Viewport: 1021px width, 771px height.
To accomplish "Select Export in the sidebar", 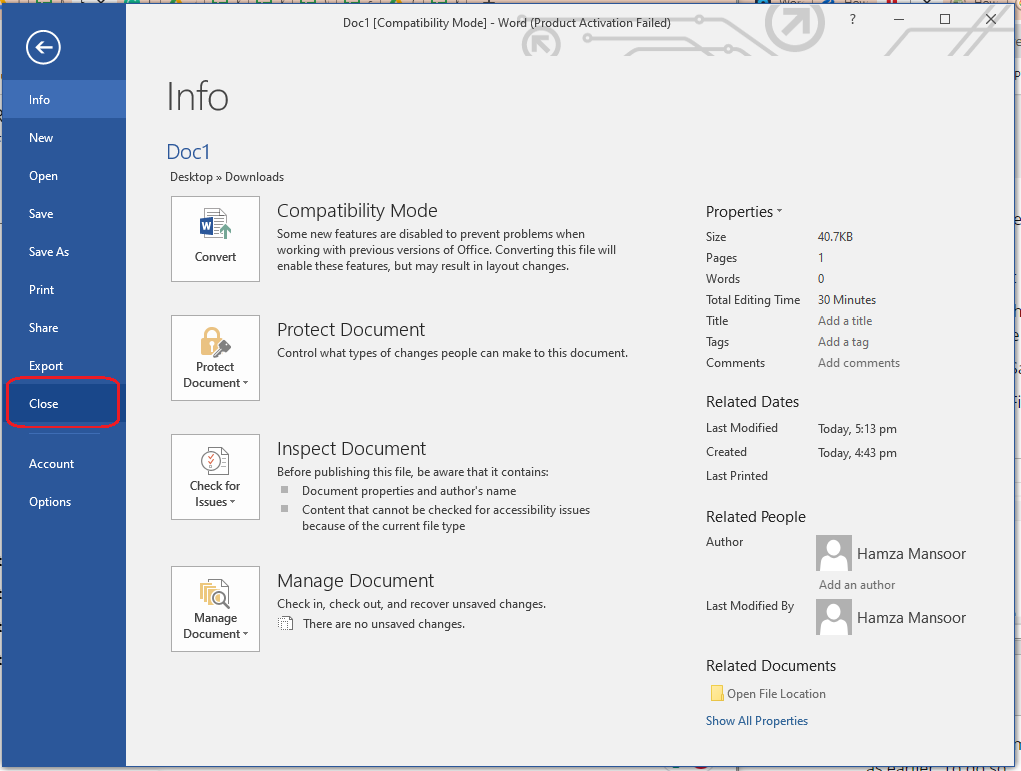I will 63,365.
